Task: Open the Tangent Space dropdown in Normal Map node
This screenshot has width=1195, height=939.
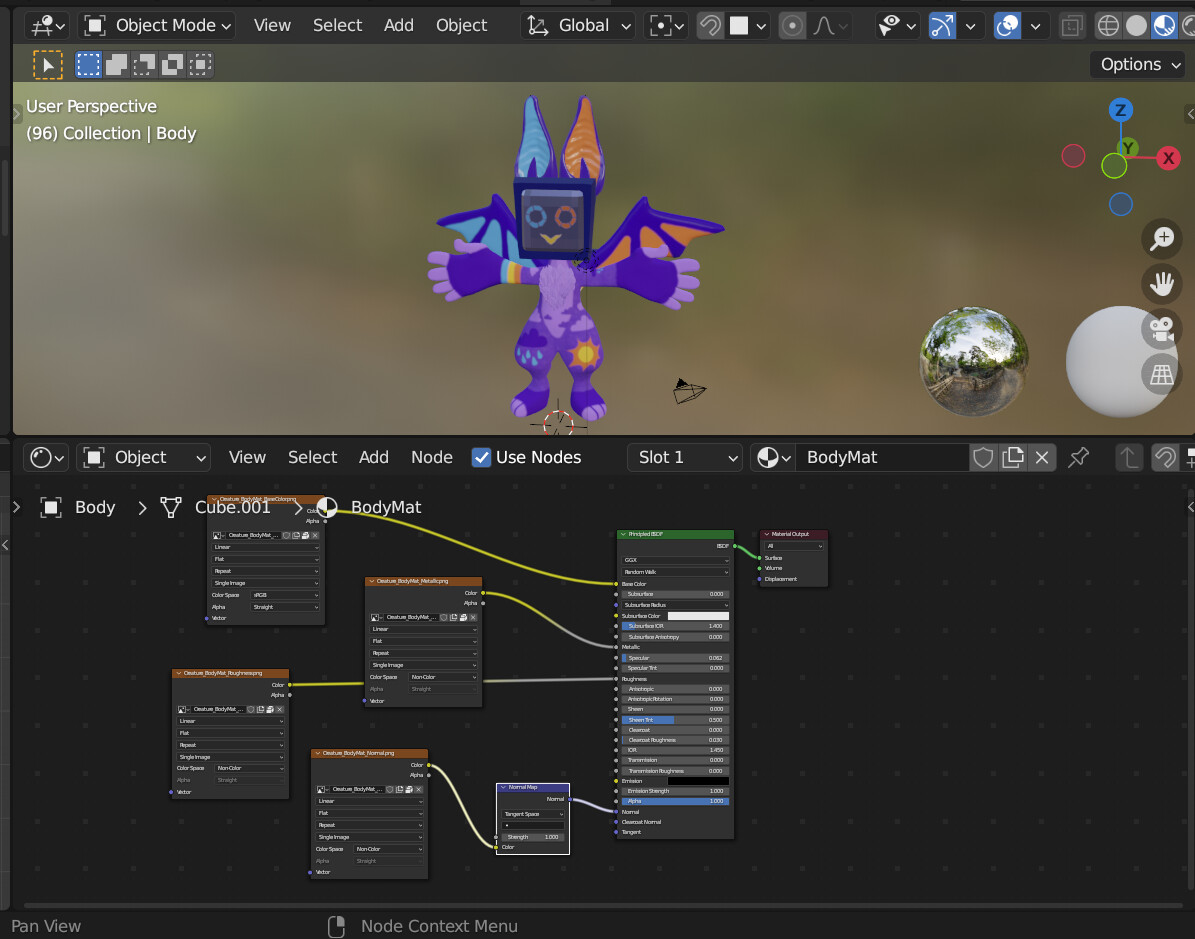Action: [533, 815]
